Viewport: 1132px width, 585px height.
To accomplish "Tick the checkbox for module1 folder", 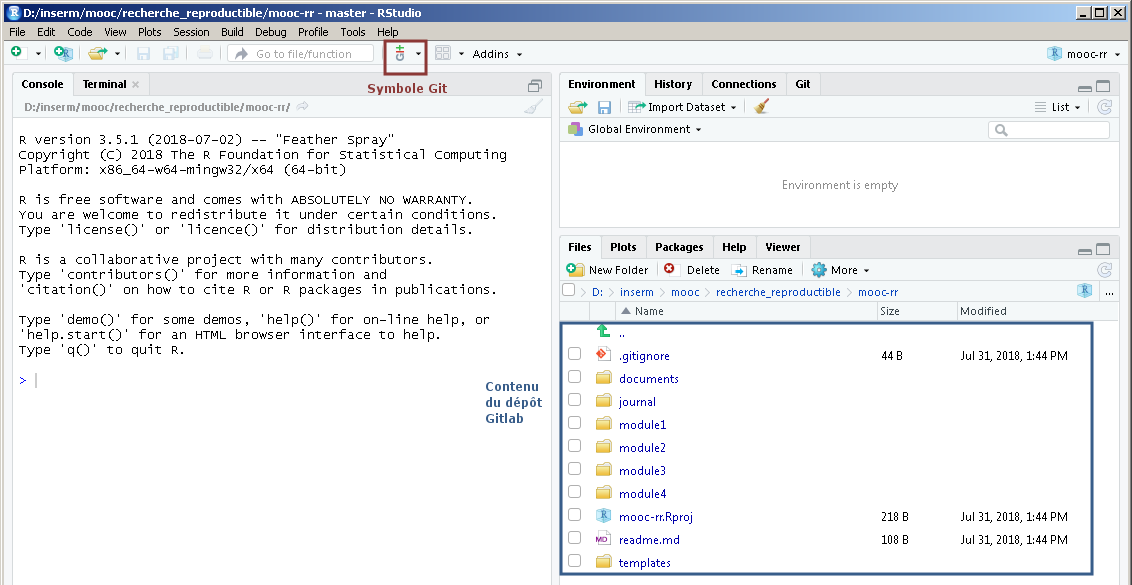I will pos(574,424).
